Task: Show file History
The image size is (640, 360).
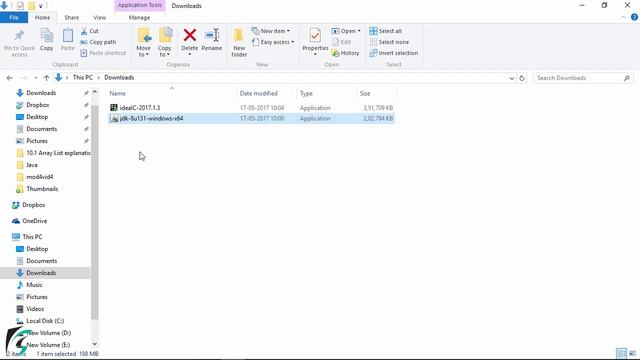Action: 346,53
